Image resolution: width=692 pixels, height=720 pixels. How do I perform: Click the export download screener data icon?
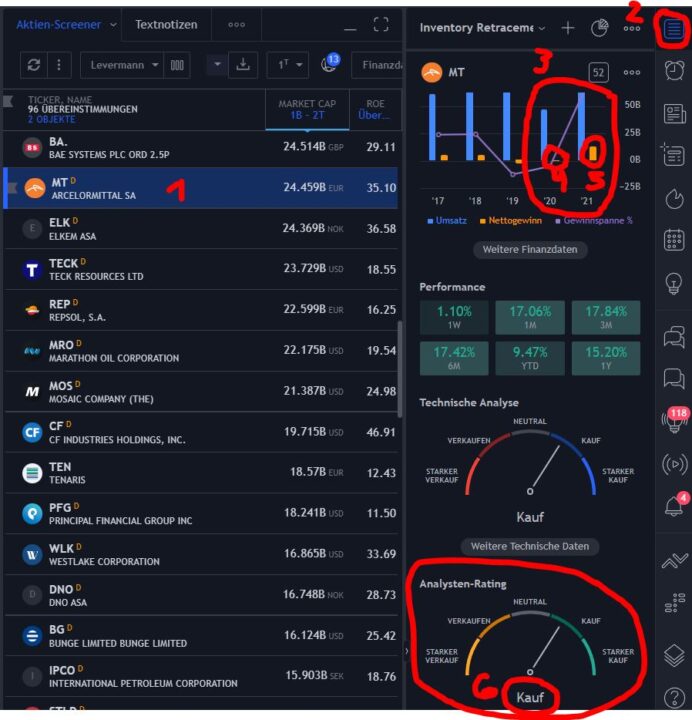[x=242, y=65]
